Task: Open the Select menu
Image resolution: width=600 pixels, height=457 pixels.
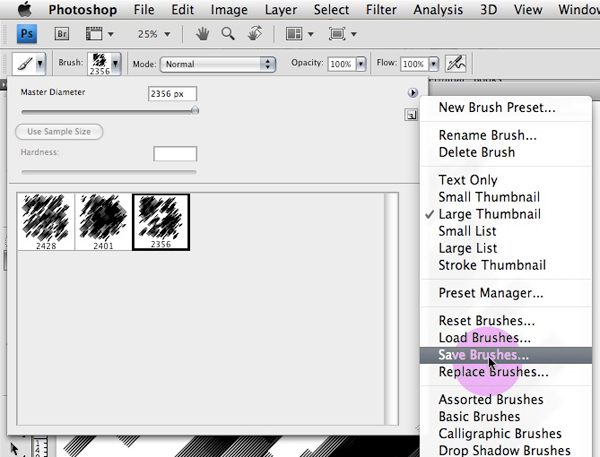Action: point(331,10)
